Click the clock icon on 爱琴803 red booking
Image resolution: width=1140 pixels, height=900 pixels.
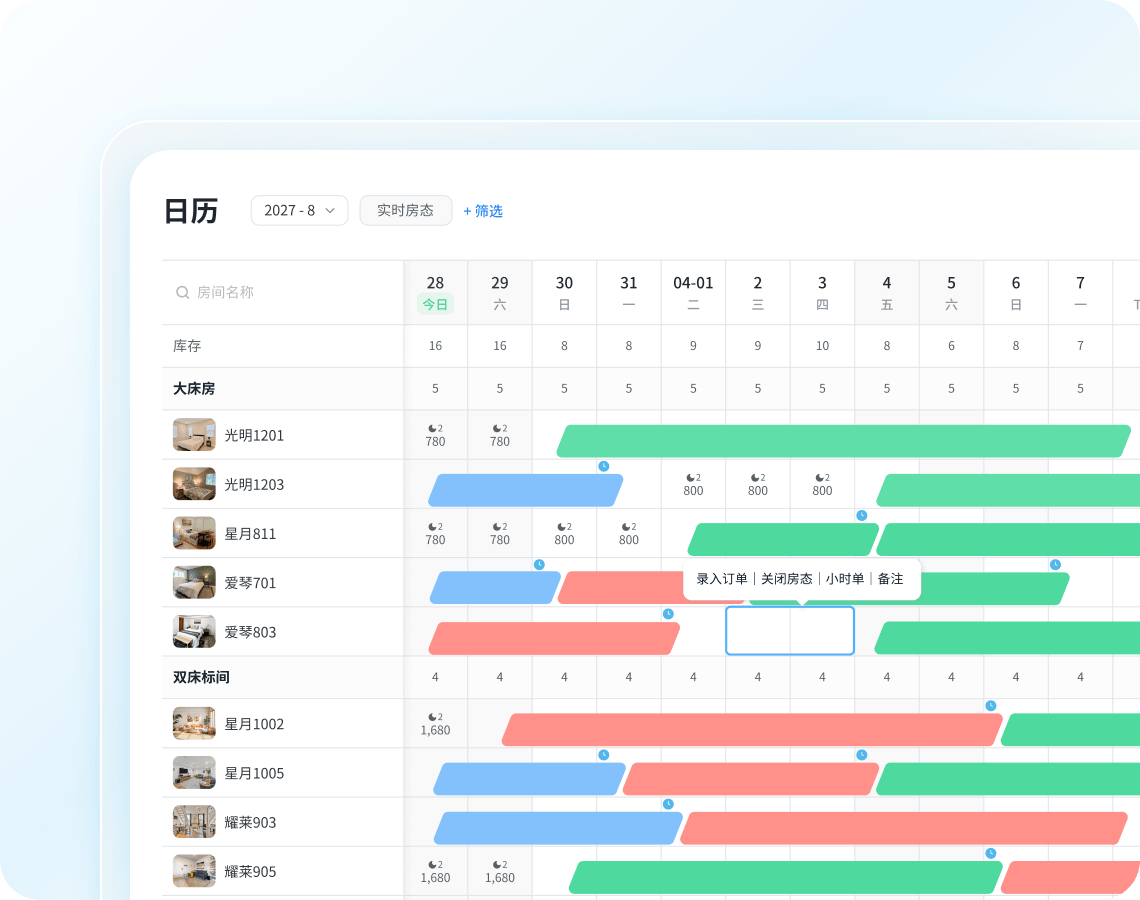click(668, 613)
